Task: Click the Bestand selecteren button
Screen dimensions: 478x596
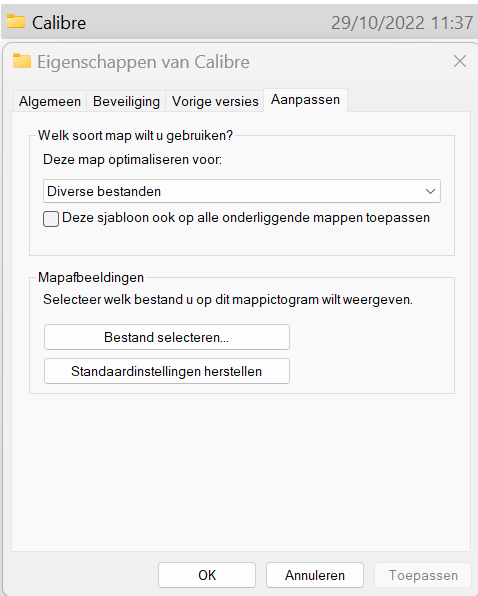Action: coord(167,337)
